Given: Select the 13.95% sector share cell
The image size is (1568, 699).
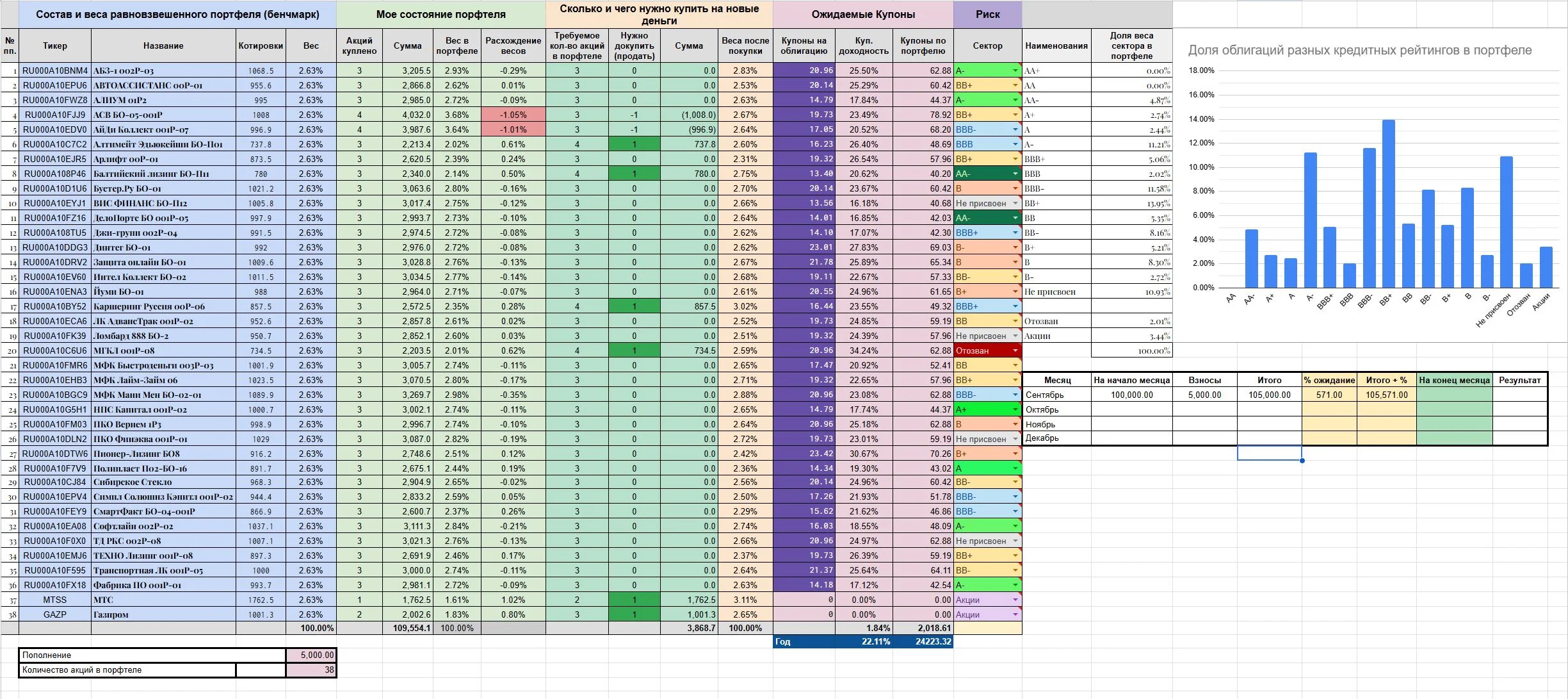Looking at the screenshot, I should click(x=1132, y=203).
